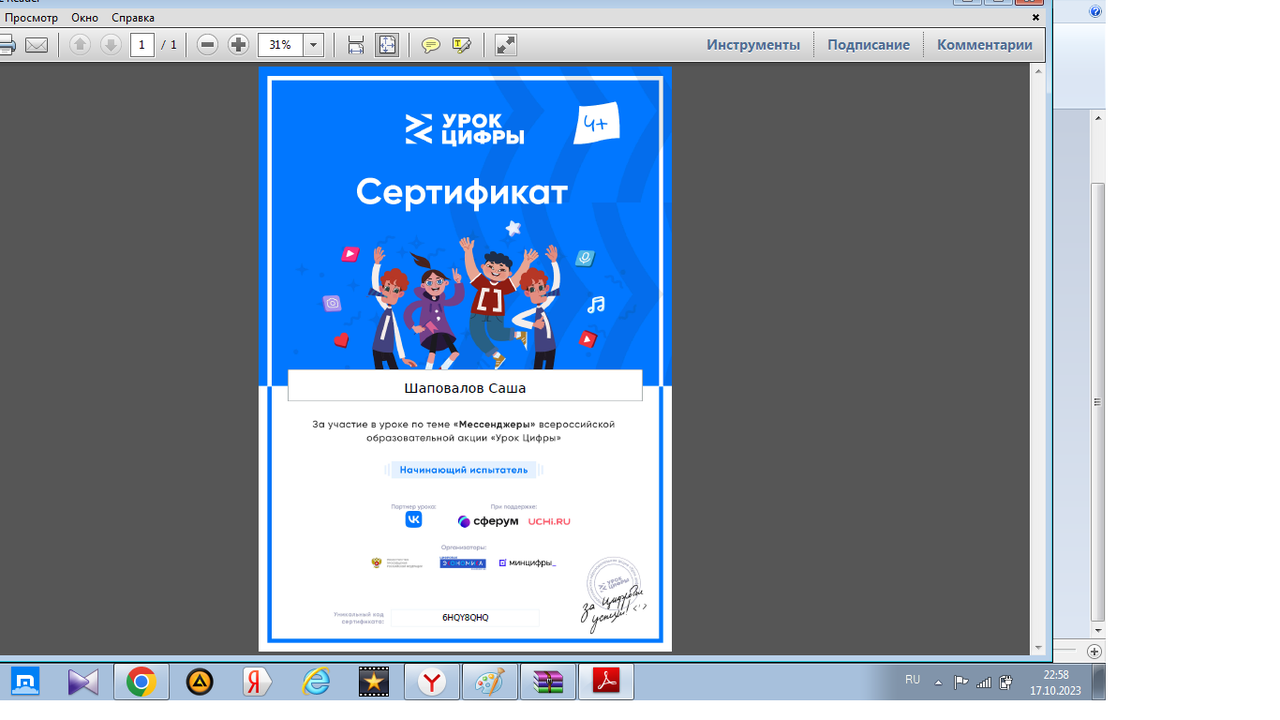
Task: Open the purple Visual Studio taskbar icon
Action: click(83, 682)
